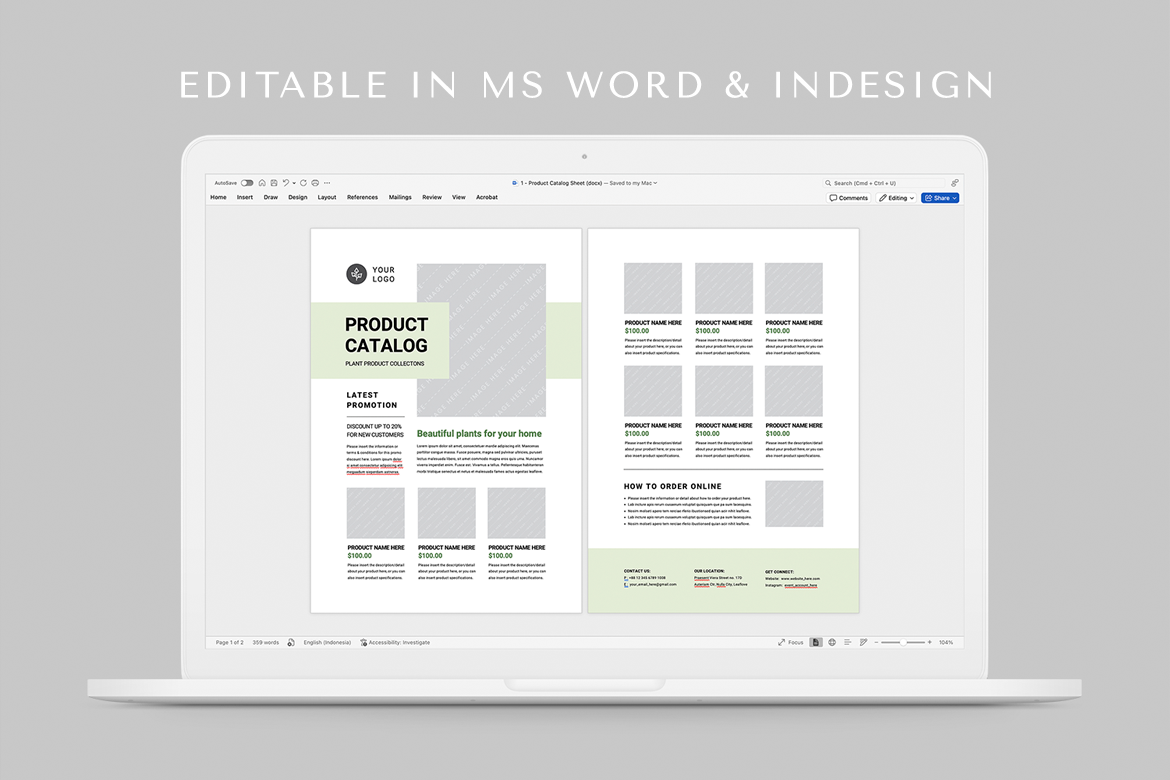The height and width of the screenshot is (780, 1170).
Task: Click the blue Share button
Action: [x=940, y=198]
